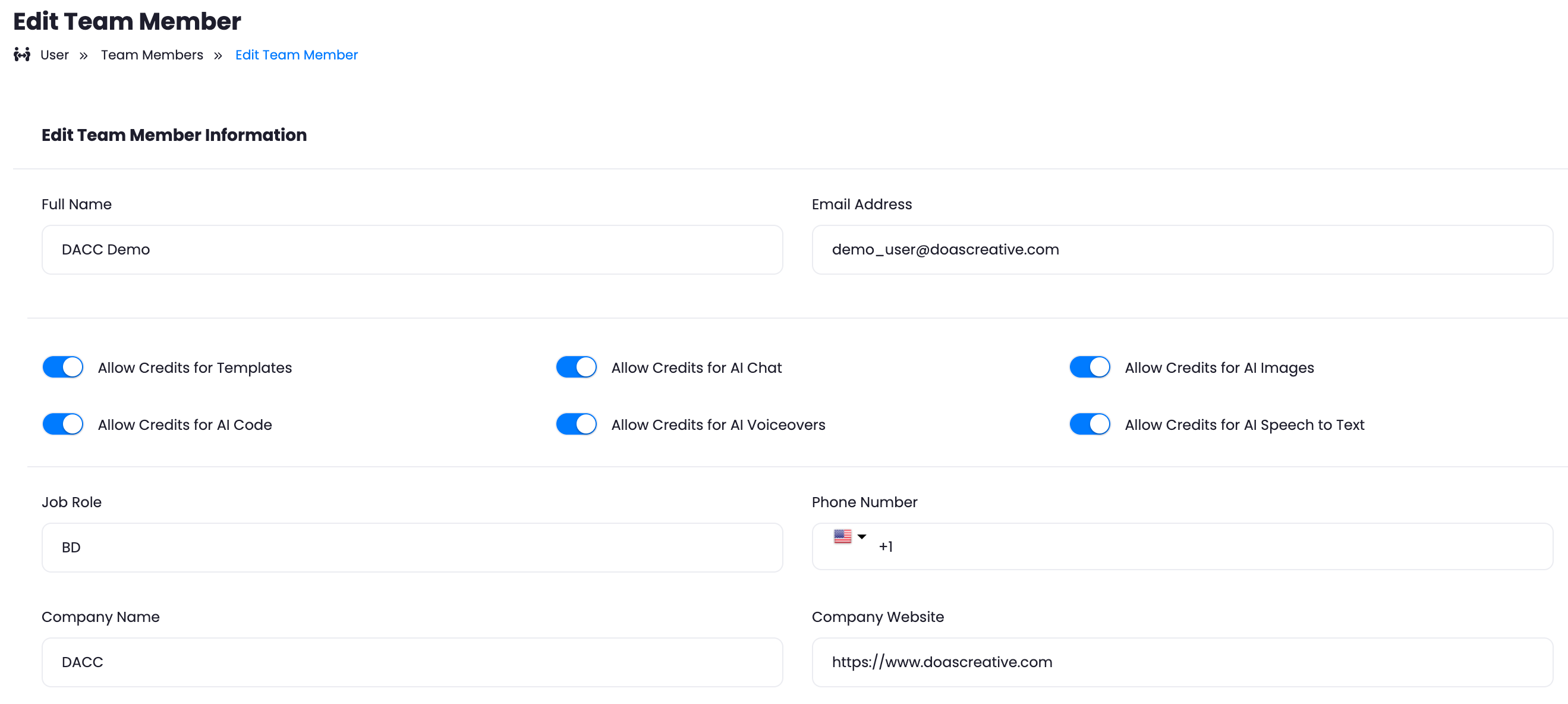Click the team users breadcrumb icon
This screenshot has height=704, width=1568.
[x=22, y=55]
